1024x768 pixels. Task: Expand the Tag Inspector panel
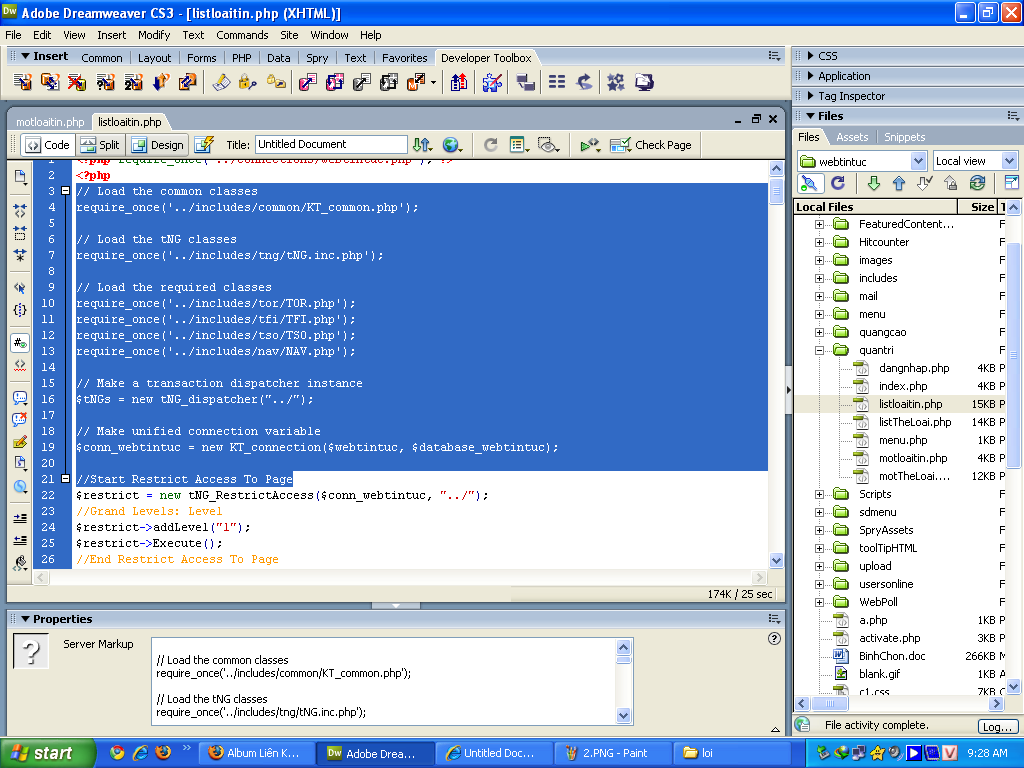[810, 96]
